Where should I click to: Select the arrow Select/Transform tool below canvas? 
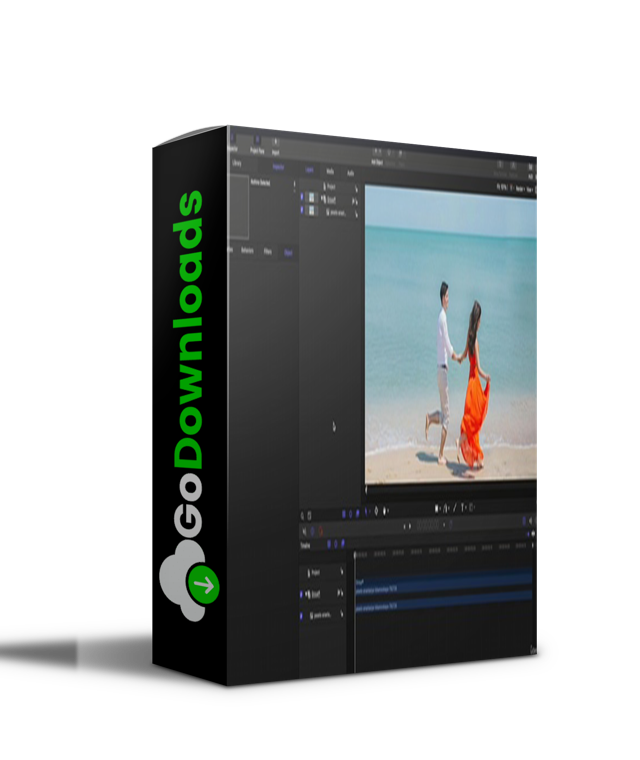click(x=436, y=509)
